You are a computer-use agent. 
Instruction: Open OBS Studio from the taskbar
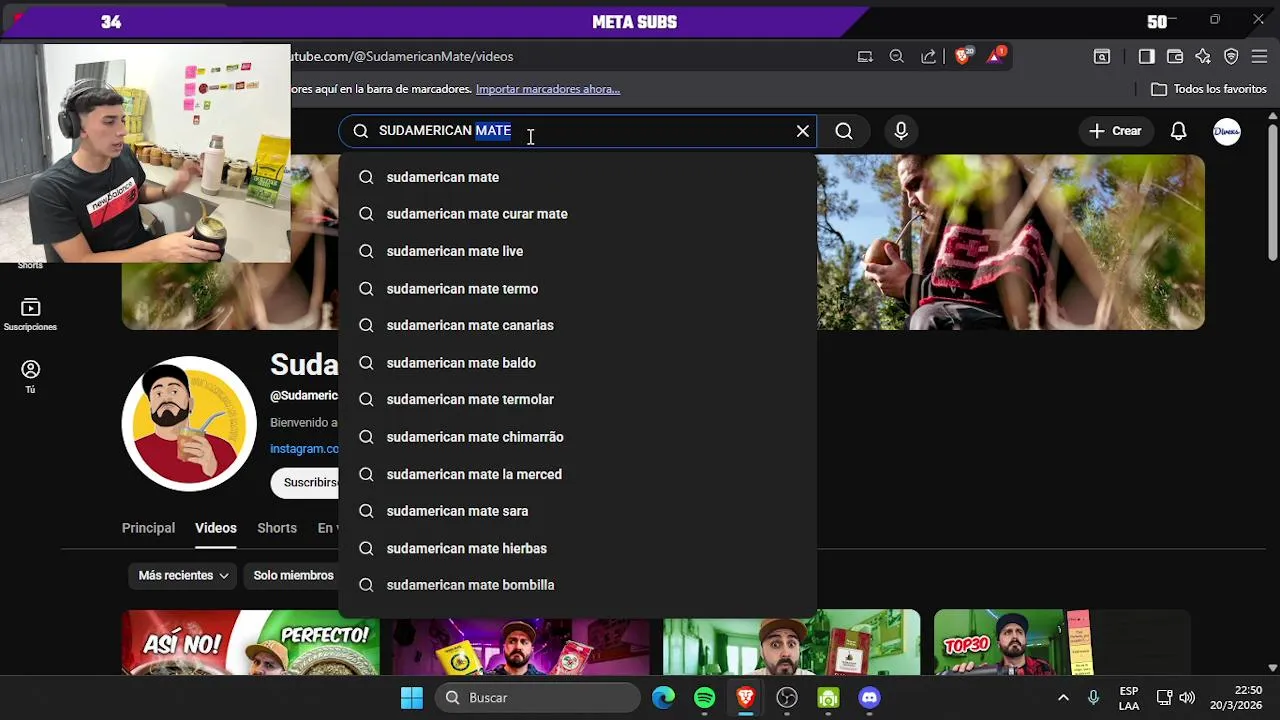click(787, 698)
